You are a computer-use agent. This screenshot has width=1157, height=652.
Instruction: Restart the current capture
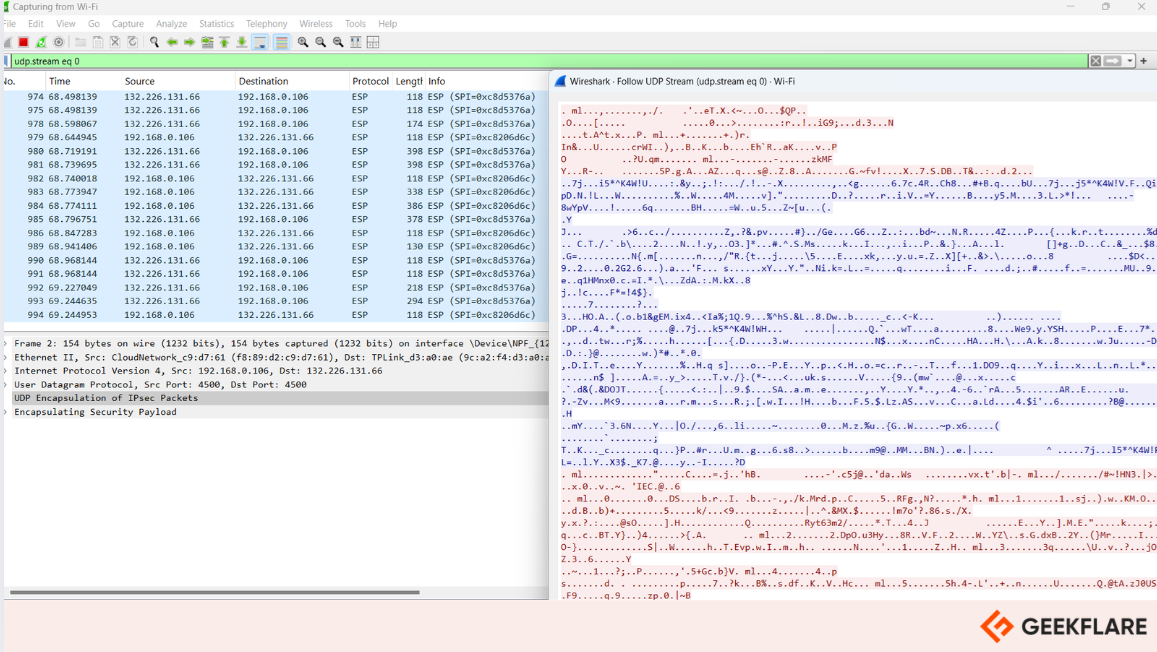point(41,42)
